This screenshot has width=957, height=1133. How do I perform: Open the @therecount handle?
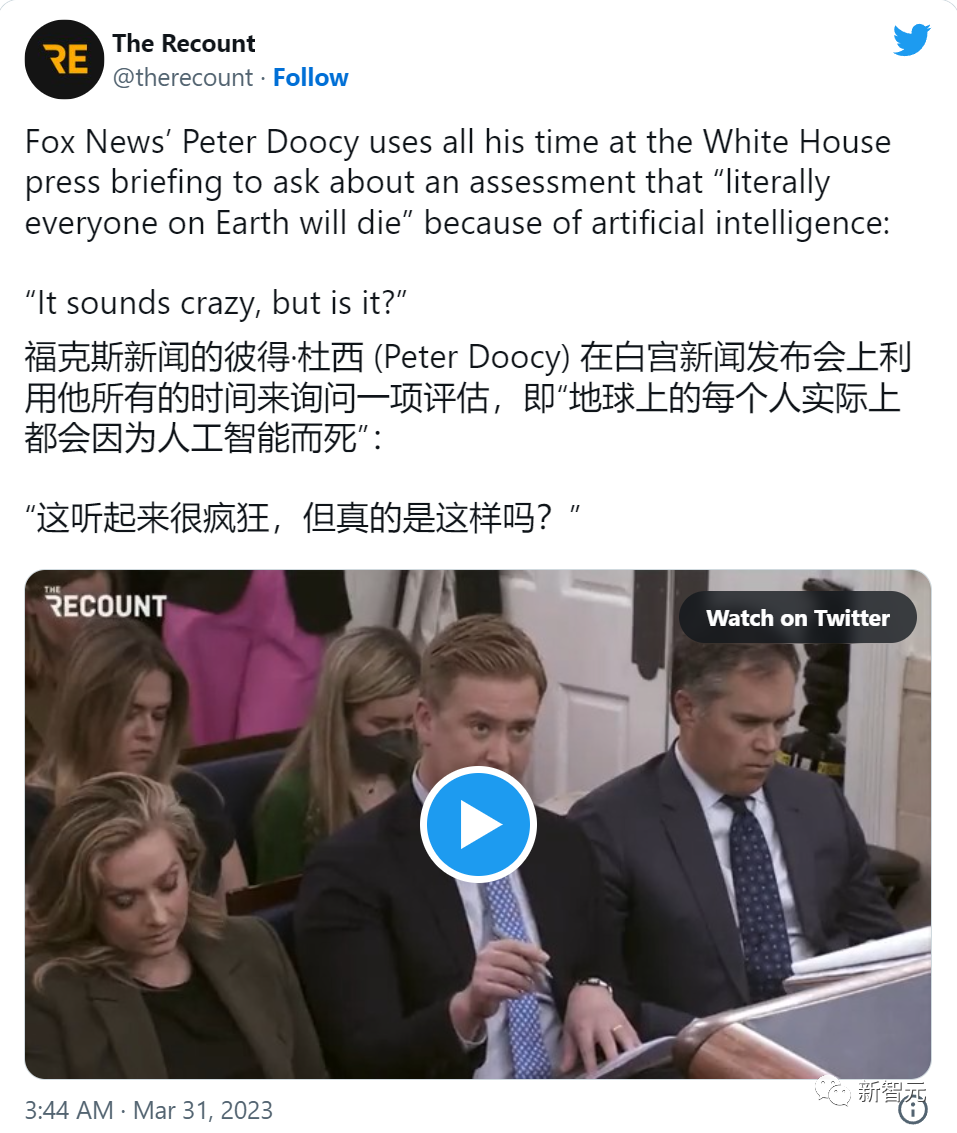point(183,77)
